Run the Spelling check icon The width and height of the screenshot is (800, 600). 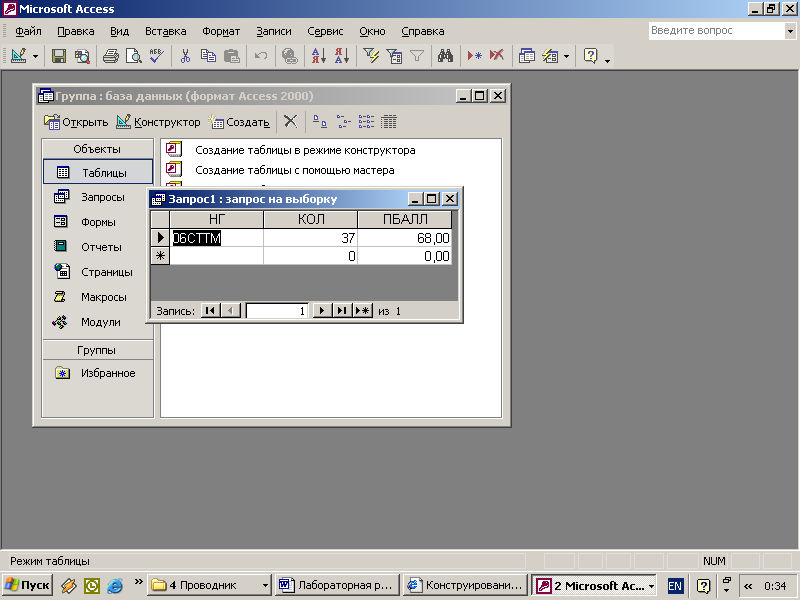coord(157,56)
